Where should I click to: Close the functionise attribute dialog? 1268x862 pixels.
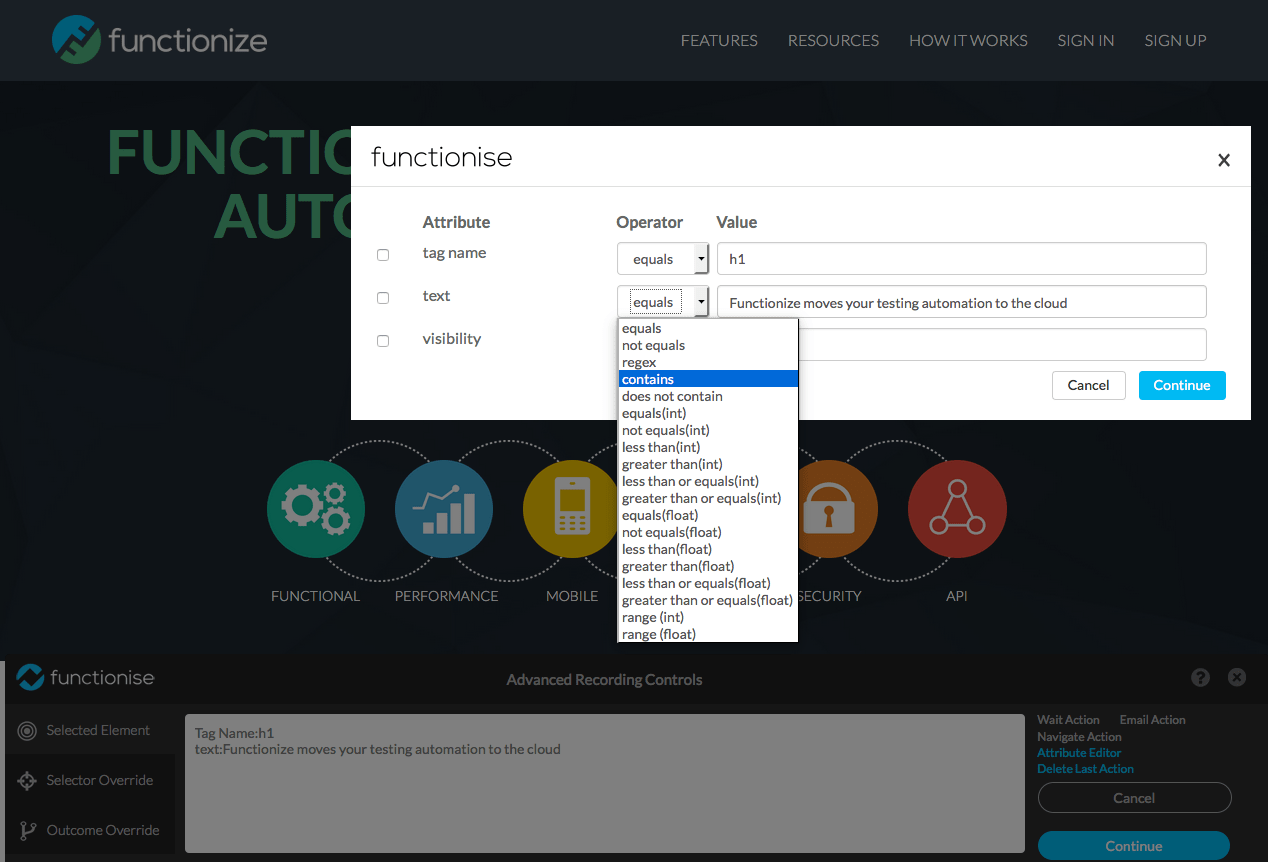(x=1223, y=160)
